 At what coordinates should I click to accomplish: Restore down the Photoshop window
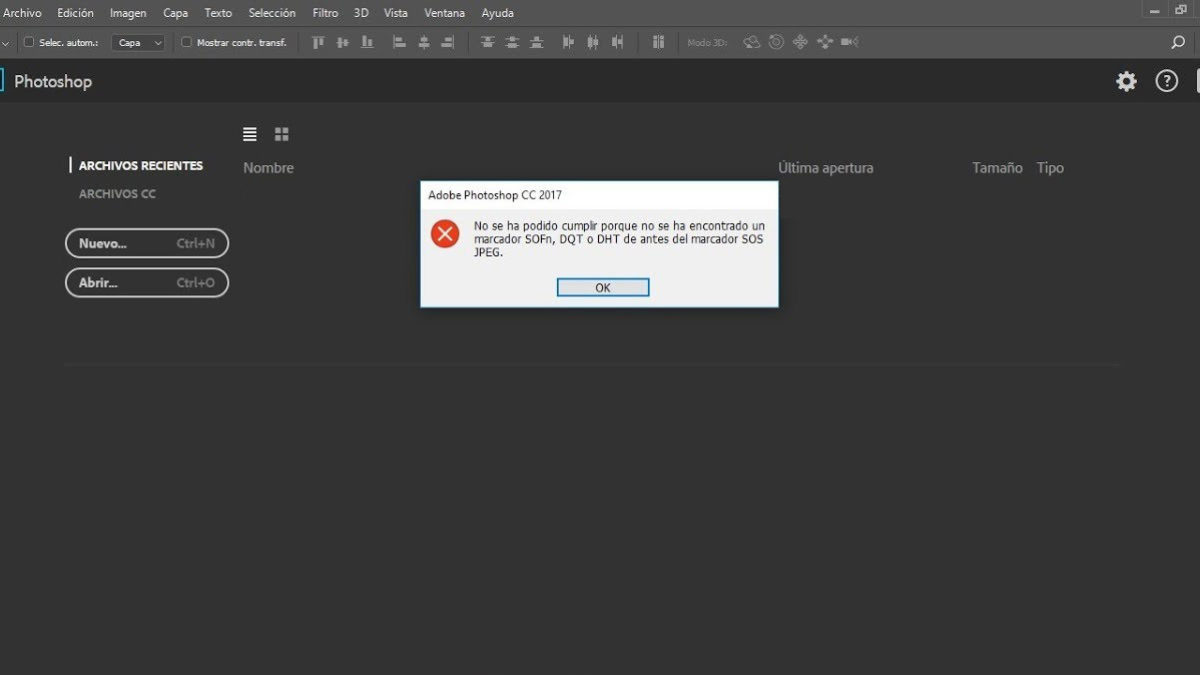(x=1181, y=10)
